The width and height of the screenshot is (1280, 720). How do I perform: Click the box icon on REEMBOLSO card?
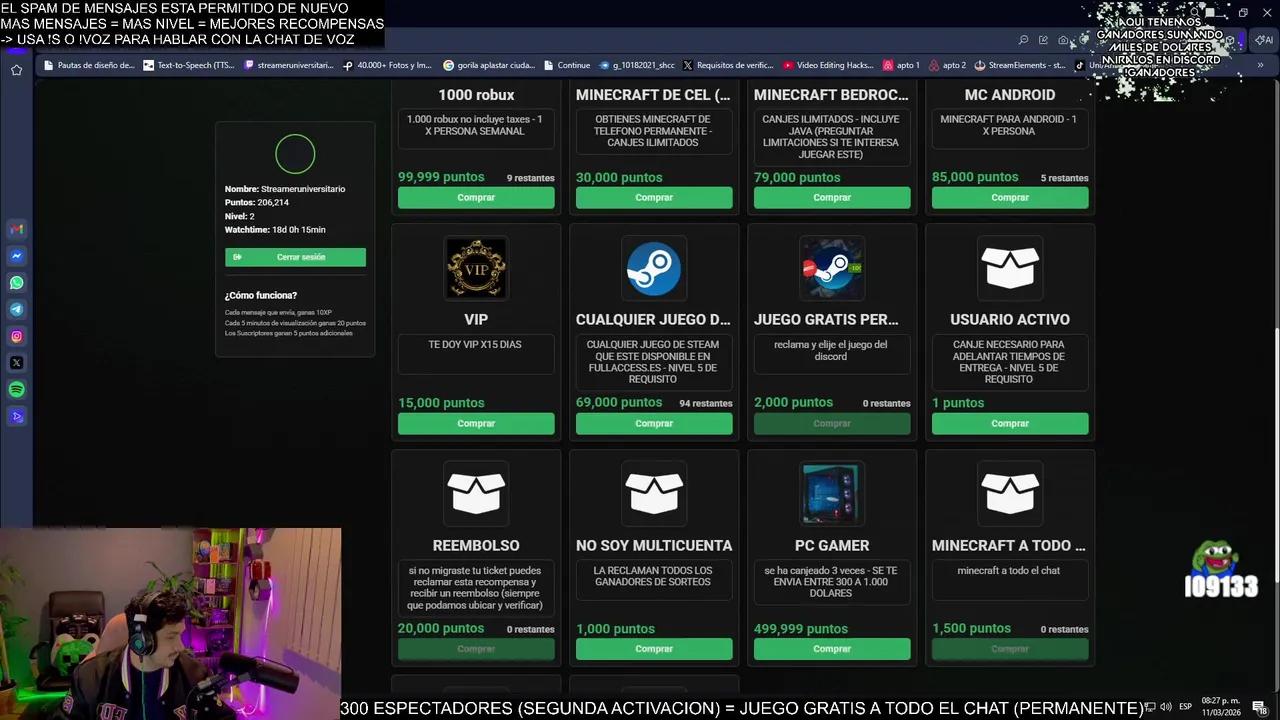[476, 494]
